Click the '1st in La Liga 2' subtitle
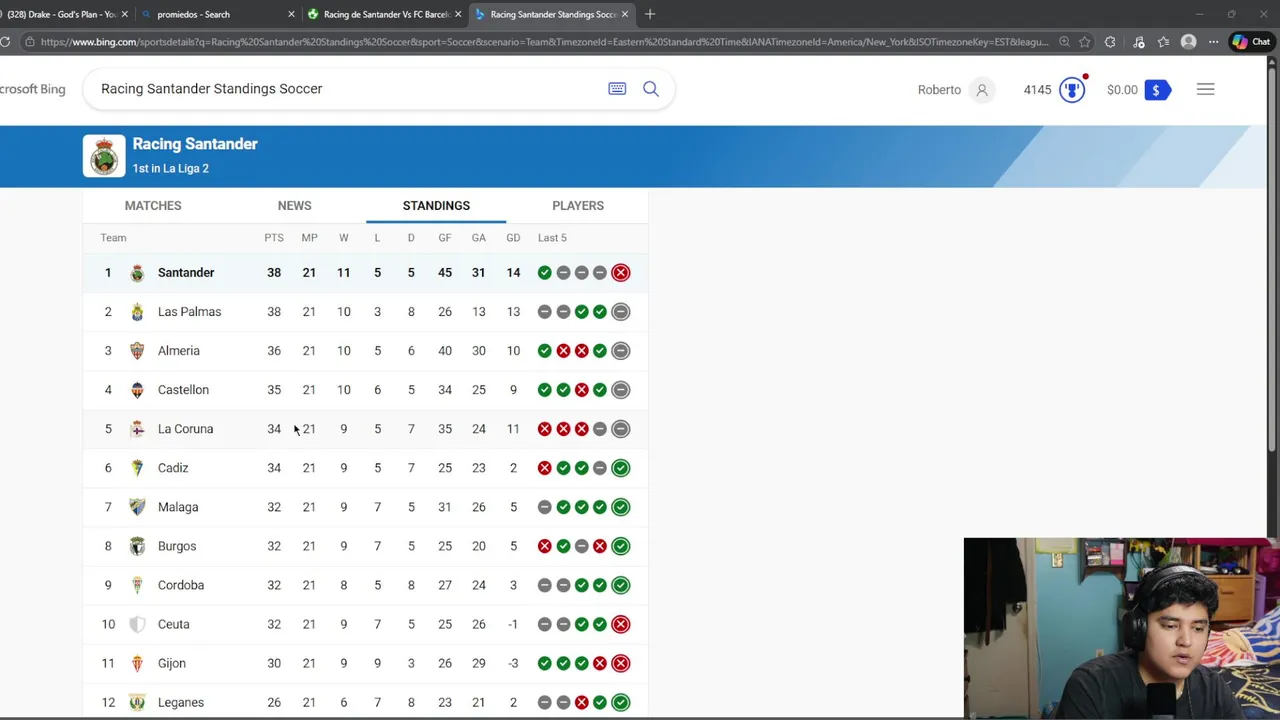 [x=171, y=168]
